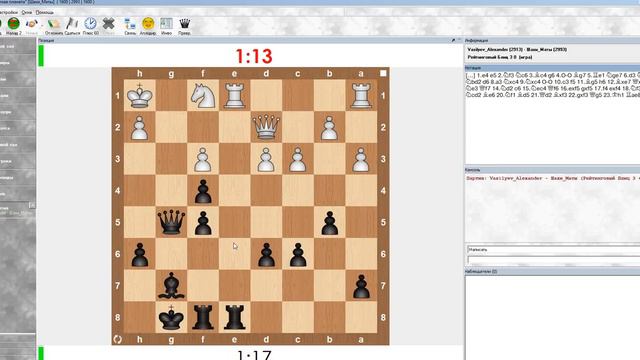640x360 pixels.
Task: Select the black king on g8
Action: [x=171, y=317]
